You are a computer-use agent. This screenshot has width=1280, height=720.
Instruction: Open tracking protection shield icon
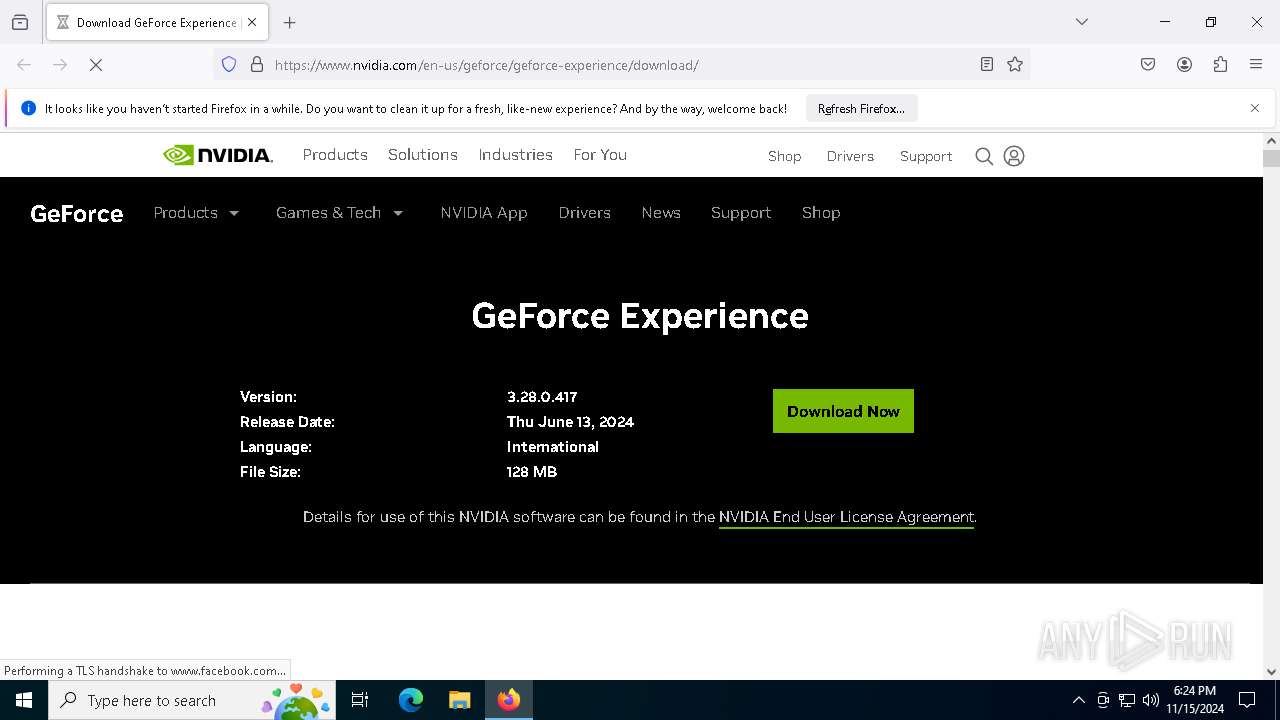(229, 65)
